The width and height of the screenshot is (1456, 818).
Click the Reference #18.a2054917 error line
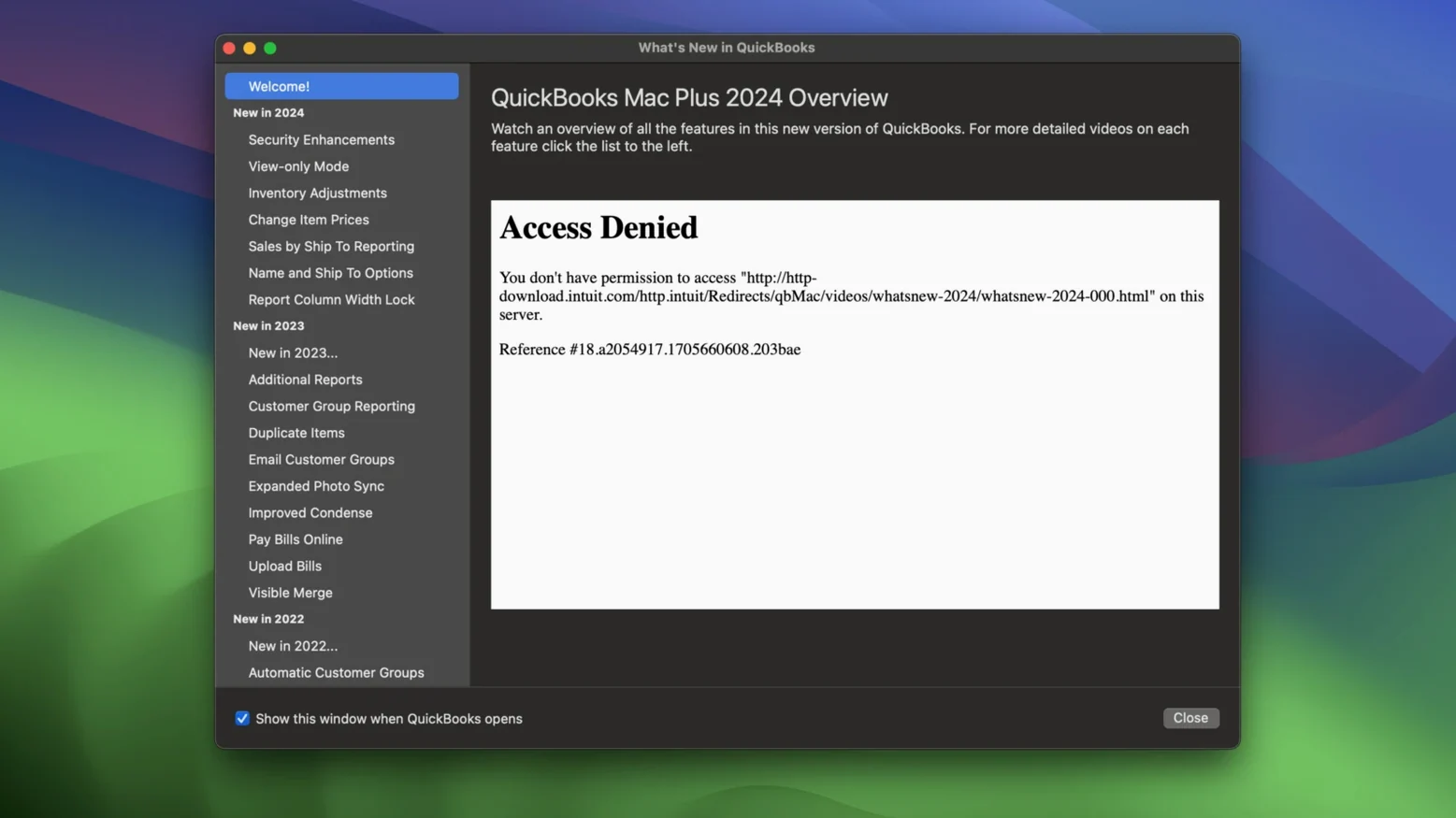click(x=650, y=349)
